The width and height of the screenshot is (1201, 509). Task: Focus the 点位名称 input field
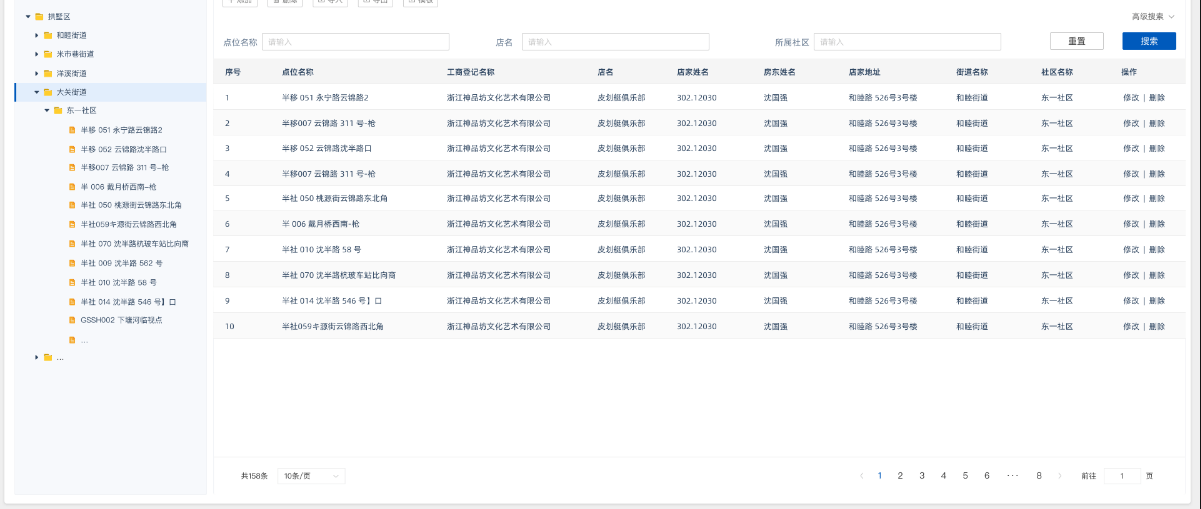click(x=355, y=42)
